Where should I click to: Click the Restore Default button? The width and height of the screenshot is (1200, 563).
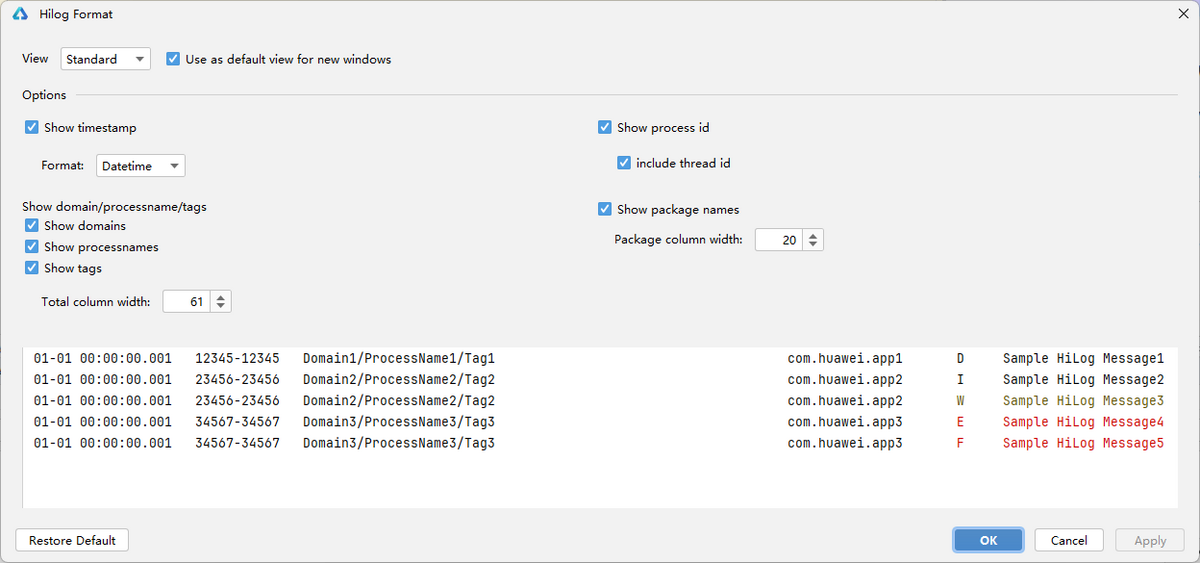point(72,540)
